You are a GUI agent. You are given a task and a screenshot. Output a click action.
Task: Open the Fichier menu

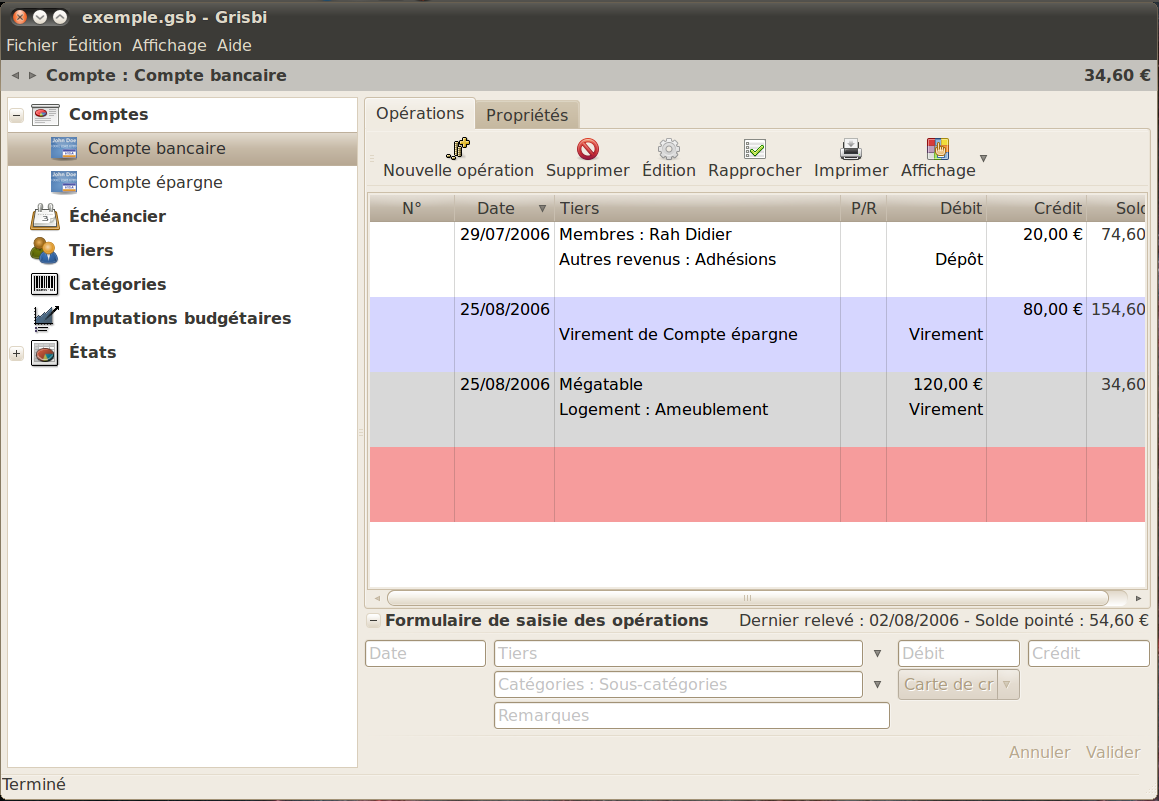tap(32, 45)
